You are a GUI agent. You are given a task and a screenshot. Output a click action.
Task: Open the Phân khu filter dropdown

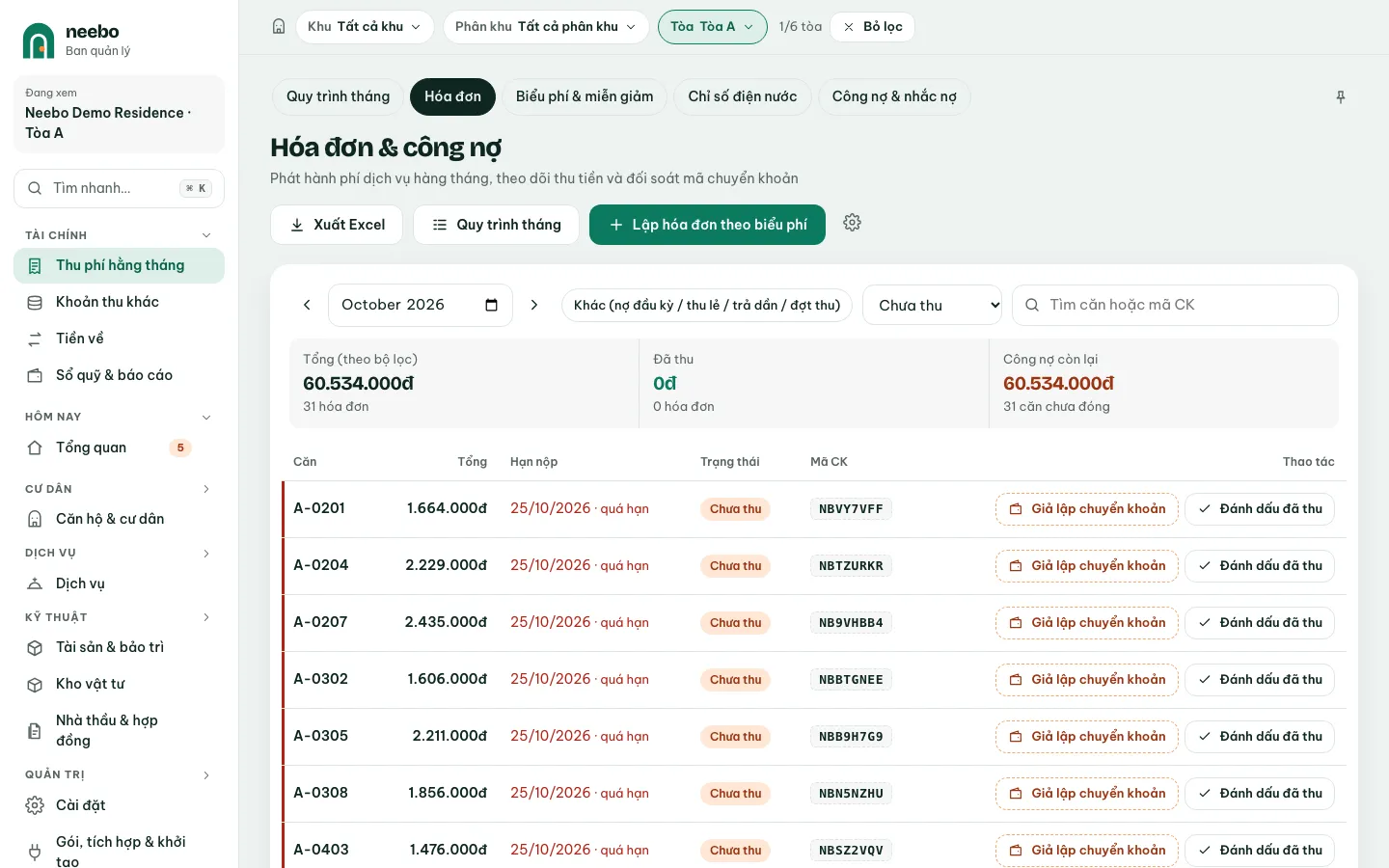545,27
